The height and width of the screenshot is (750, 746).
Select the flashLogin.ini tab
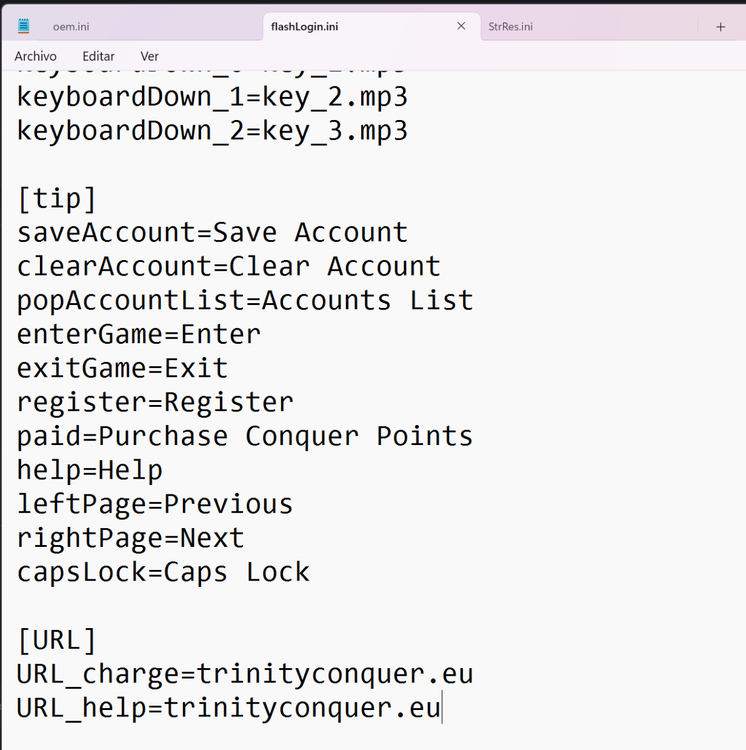[305, 27]
